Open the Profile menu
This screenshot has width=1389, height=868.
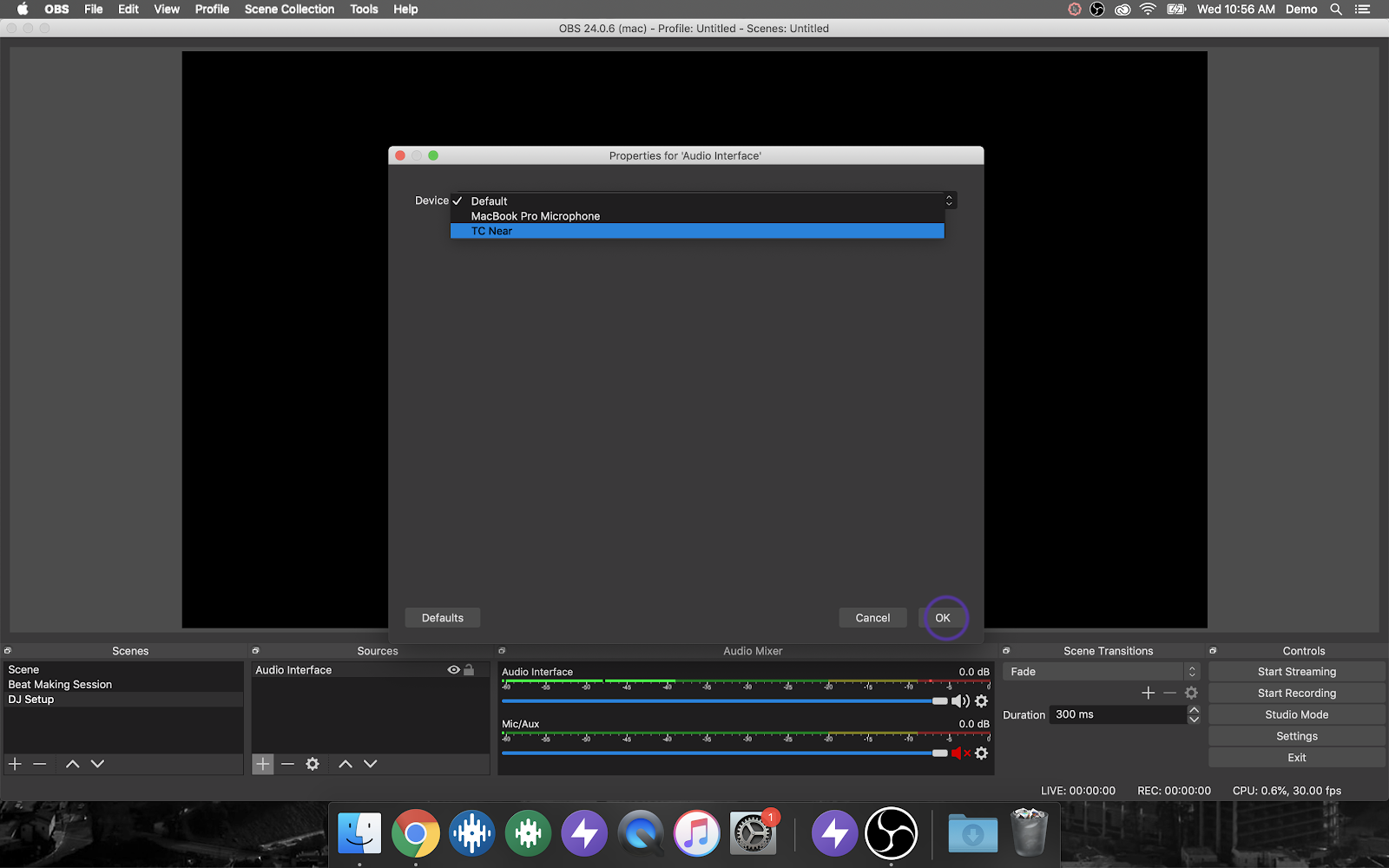point(212,10)
